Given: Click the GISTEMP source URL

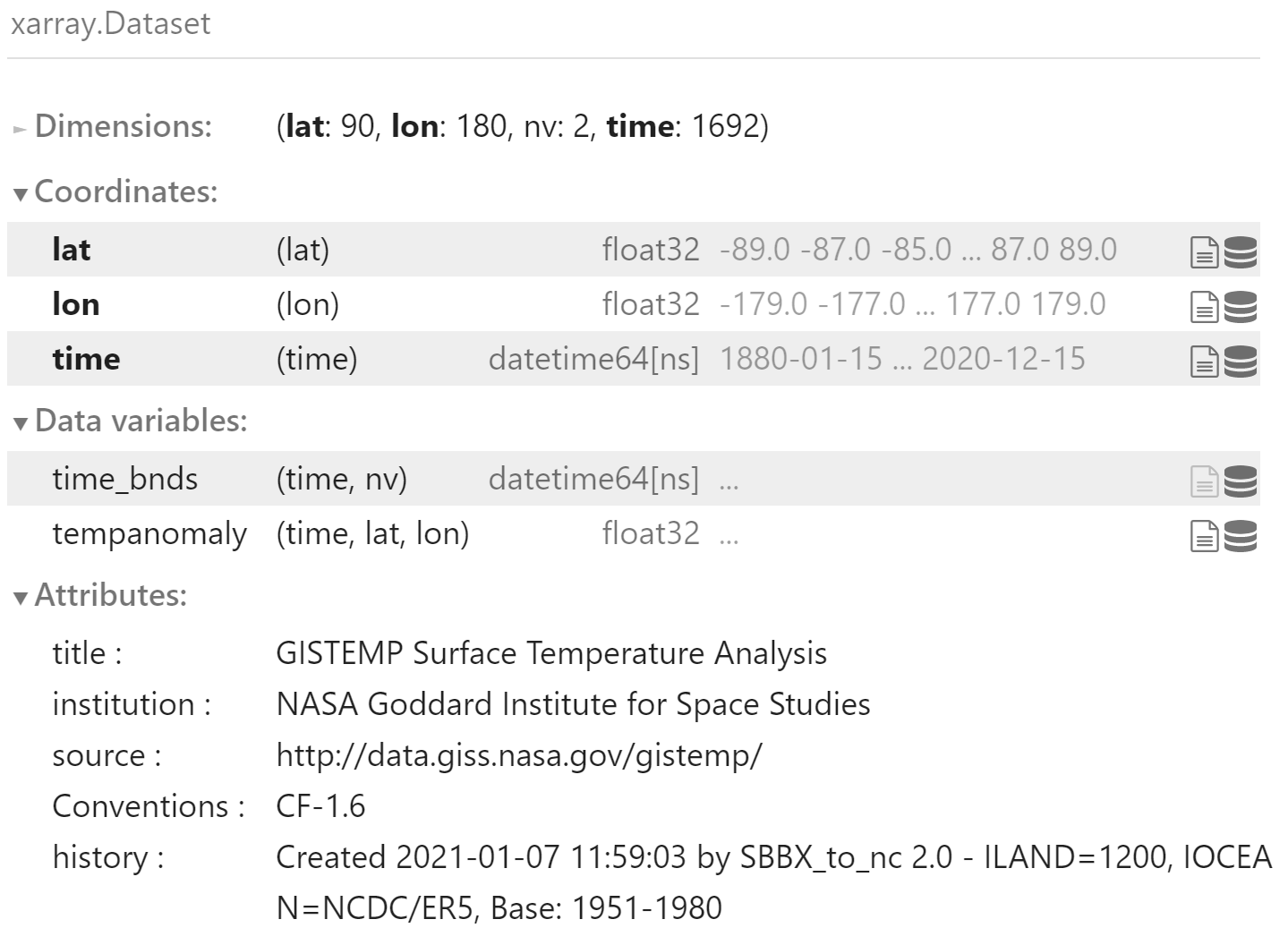Looking at the screenshot, I should pyautogui.click(x=518, y=755).
